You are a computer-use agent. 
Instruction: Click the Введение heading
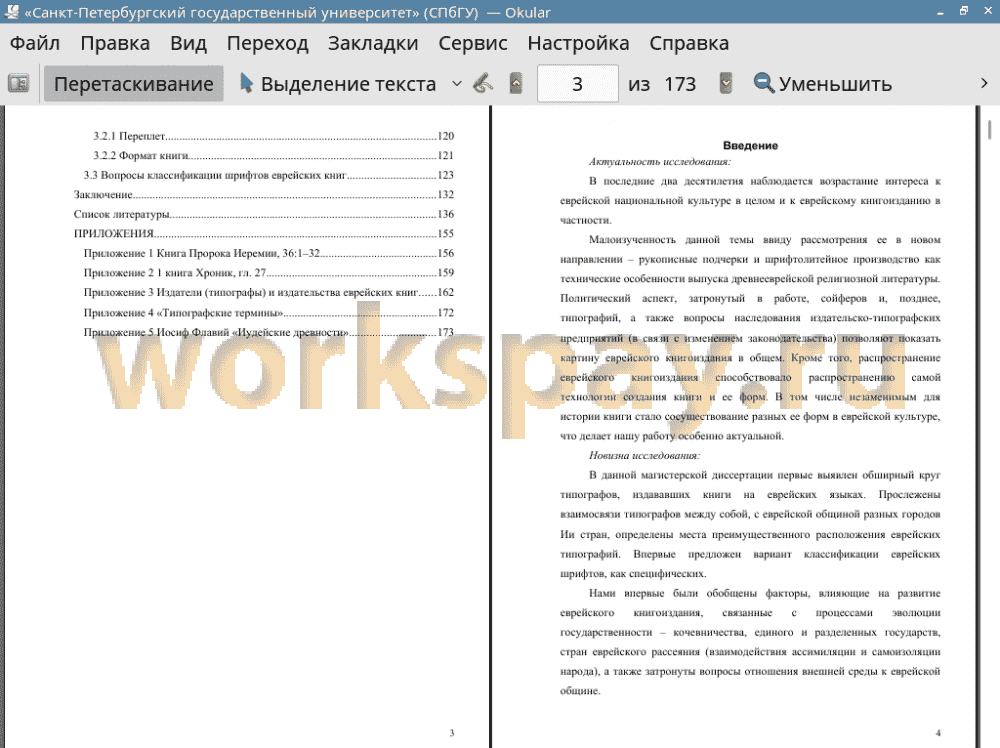click(x=750, y=145)
